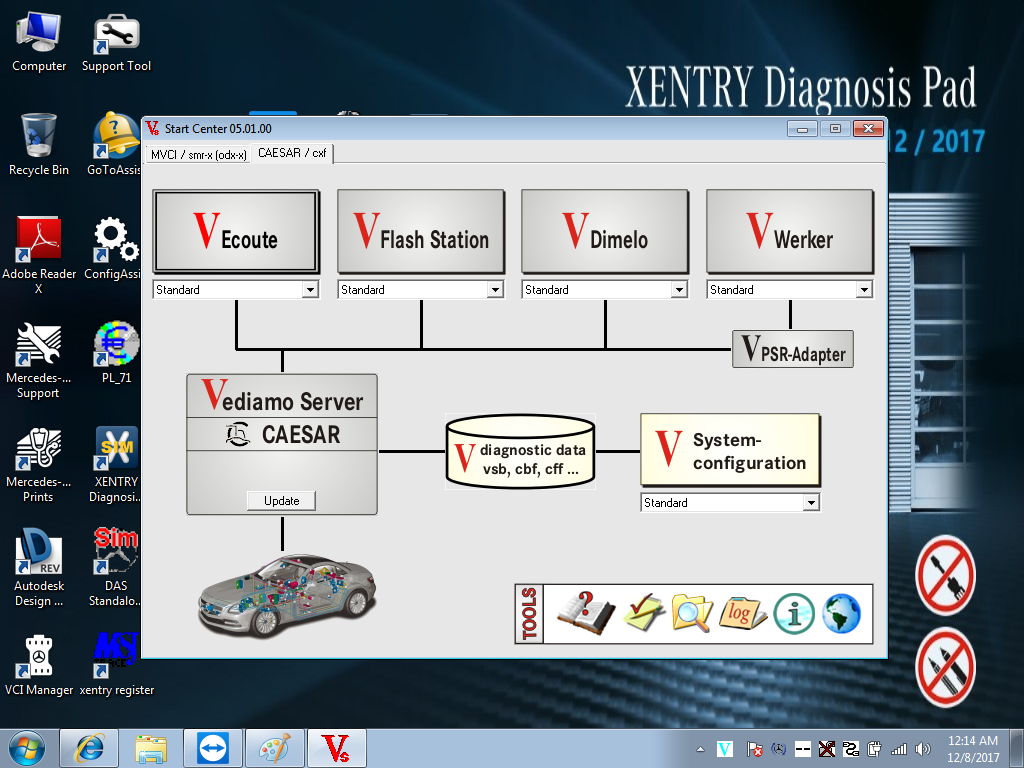The height and width of the screenshot is (768, 1024).
Task: Select the xentry register desktop icon
Action: click(x=116, y=664)
